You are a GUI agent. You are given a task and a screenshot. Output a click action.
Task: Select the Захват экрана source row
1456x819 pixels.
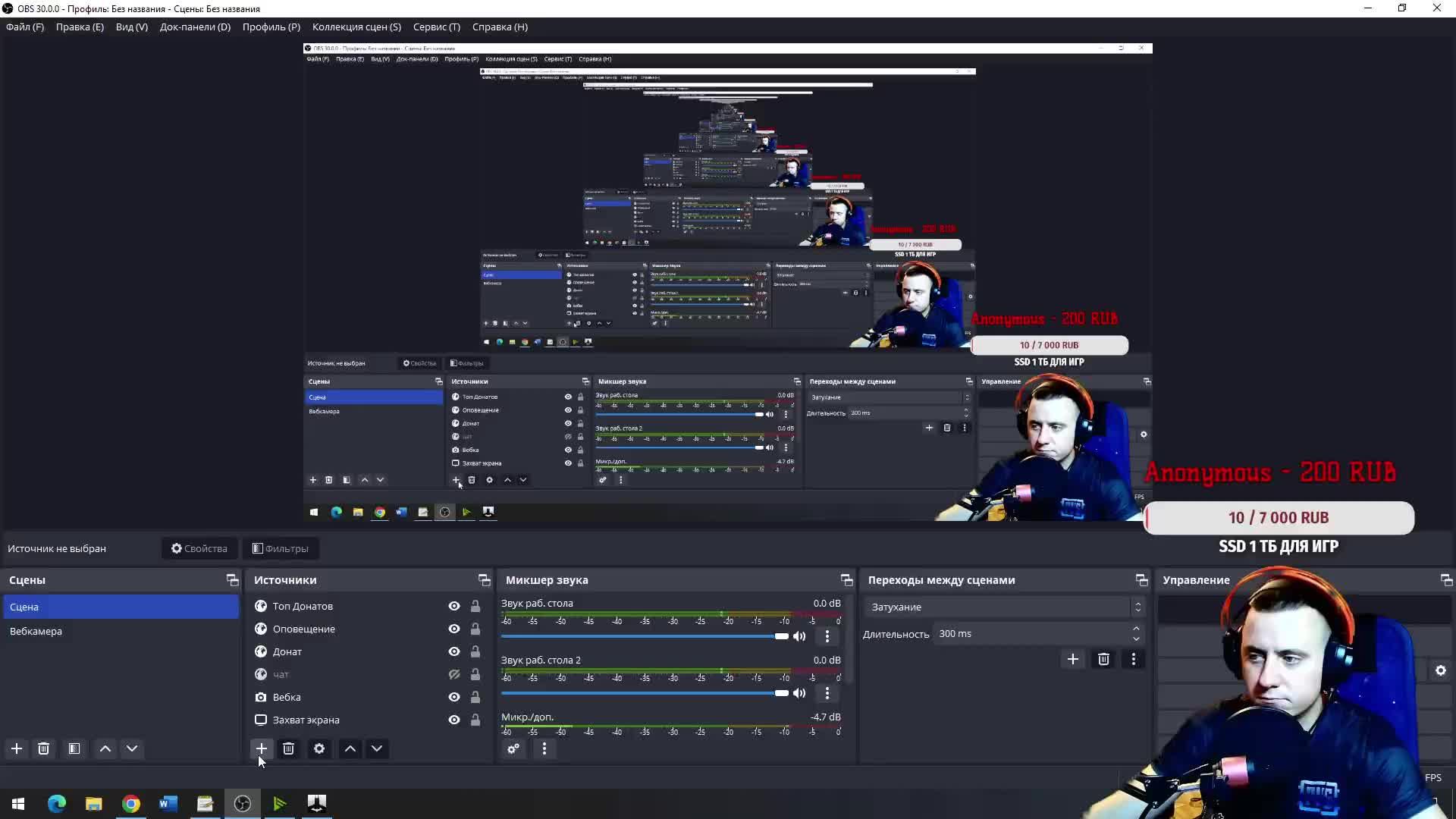click(369, 720)
